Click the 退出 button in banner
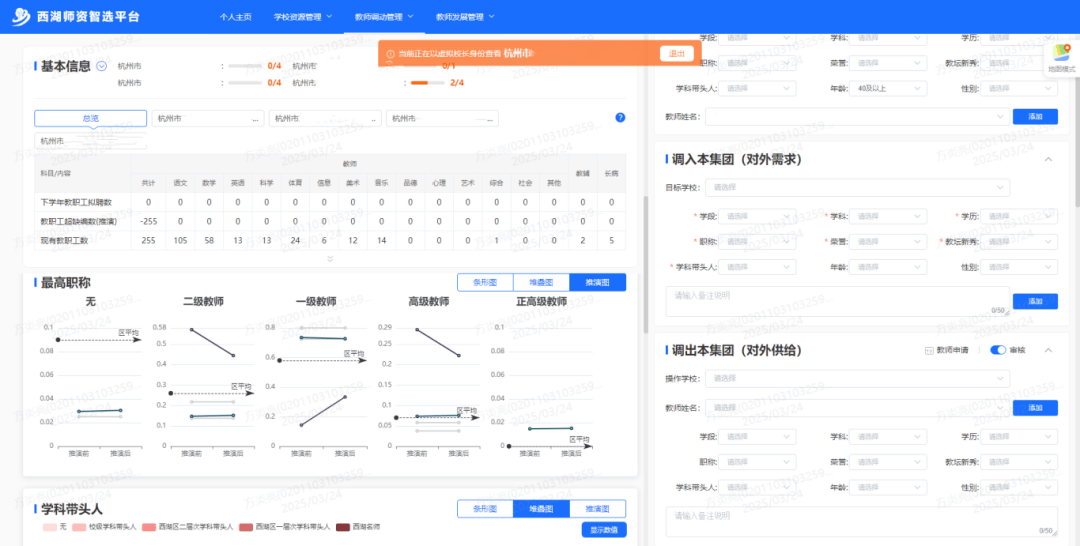 676,53
